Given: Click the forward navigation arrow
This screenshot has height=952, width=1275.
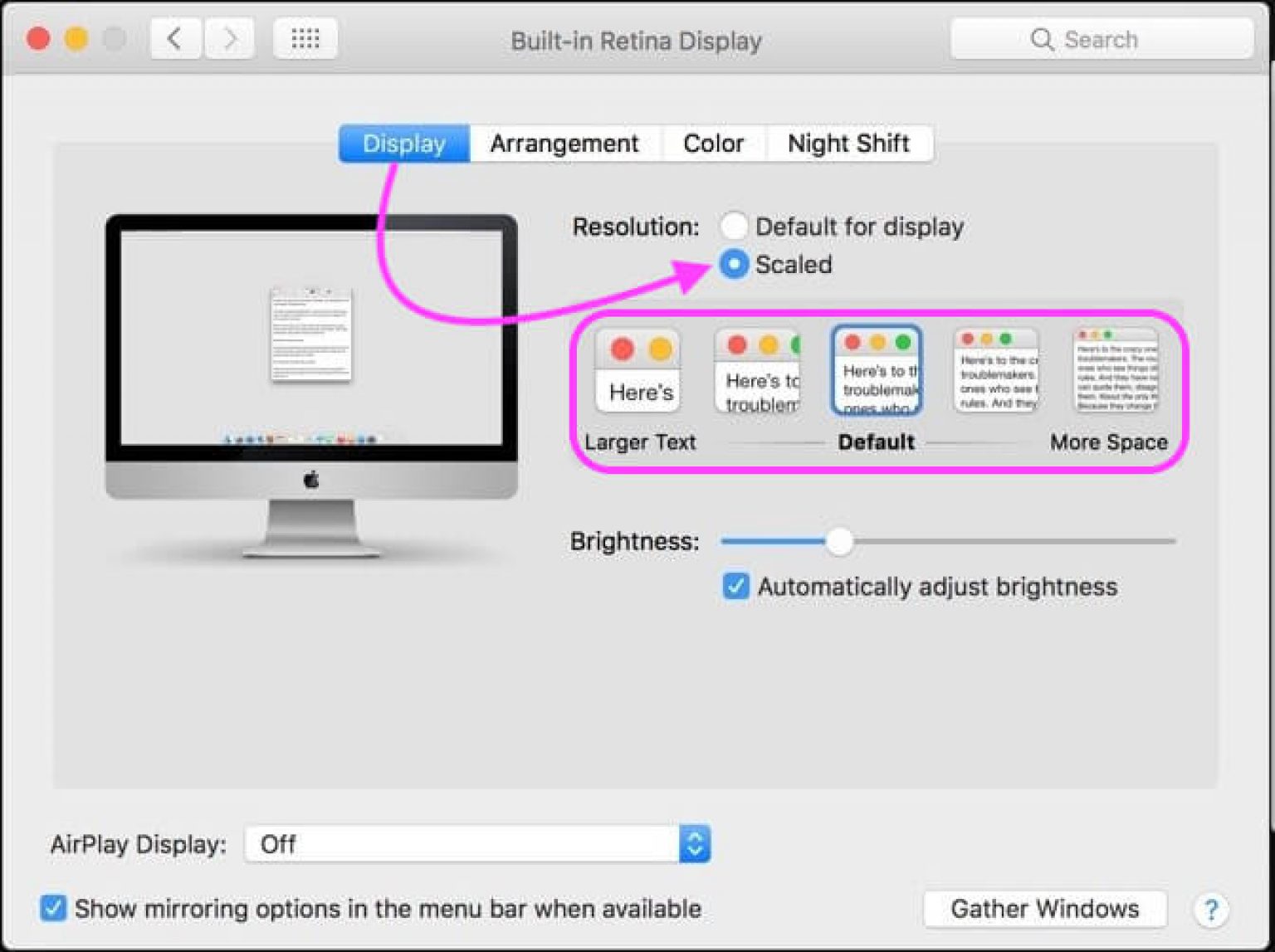Looking at the screenshot, I should click(x=230, y=38).
